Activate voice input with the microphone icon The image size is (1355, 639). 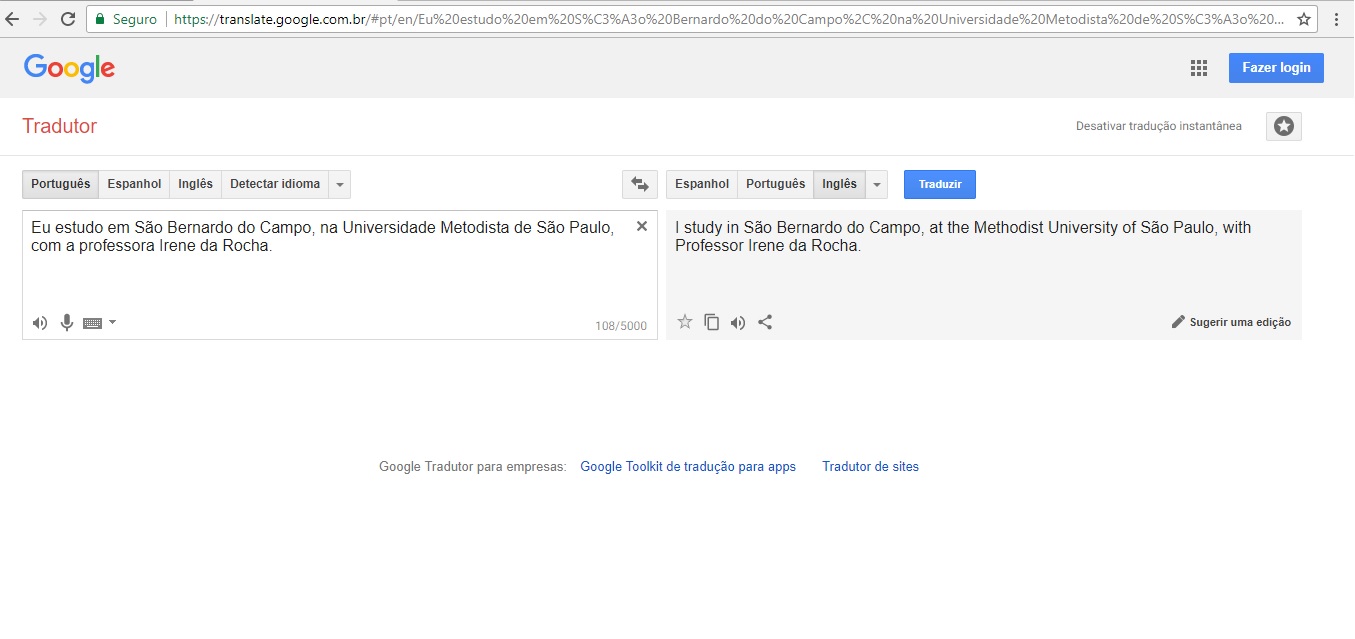[66, 322]
